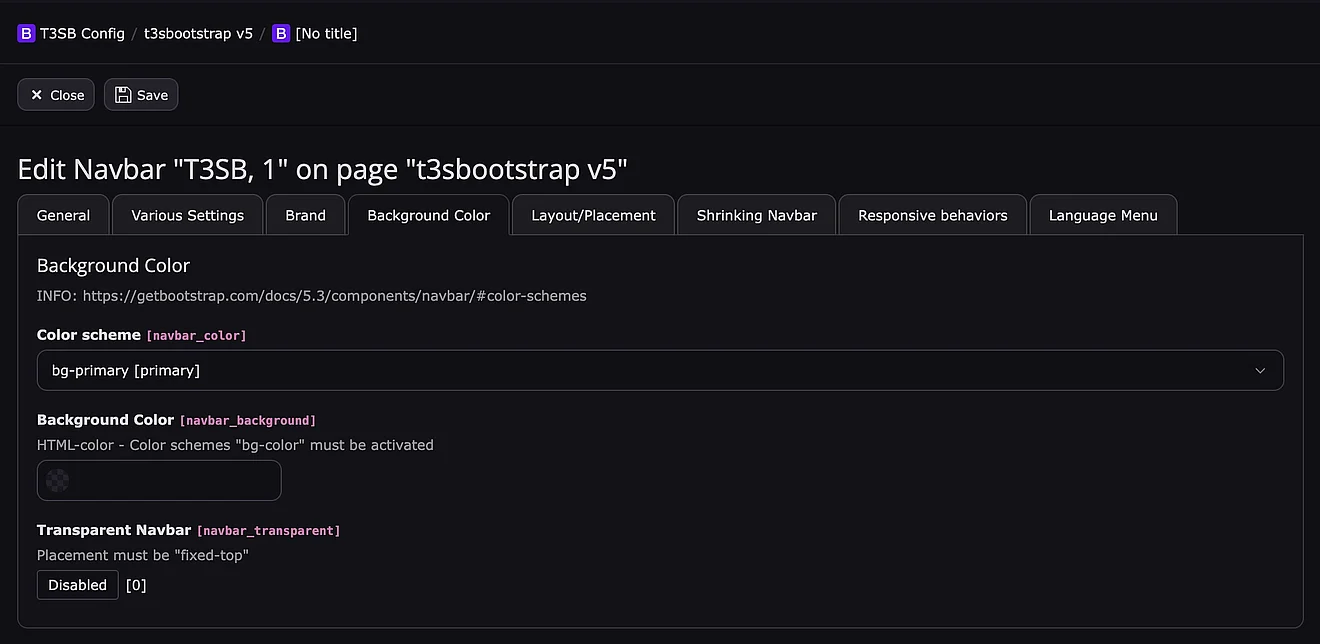Switch to the General tab
Screen dimensions: 1320x644
[63, 215]
